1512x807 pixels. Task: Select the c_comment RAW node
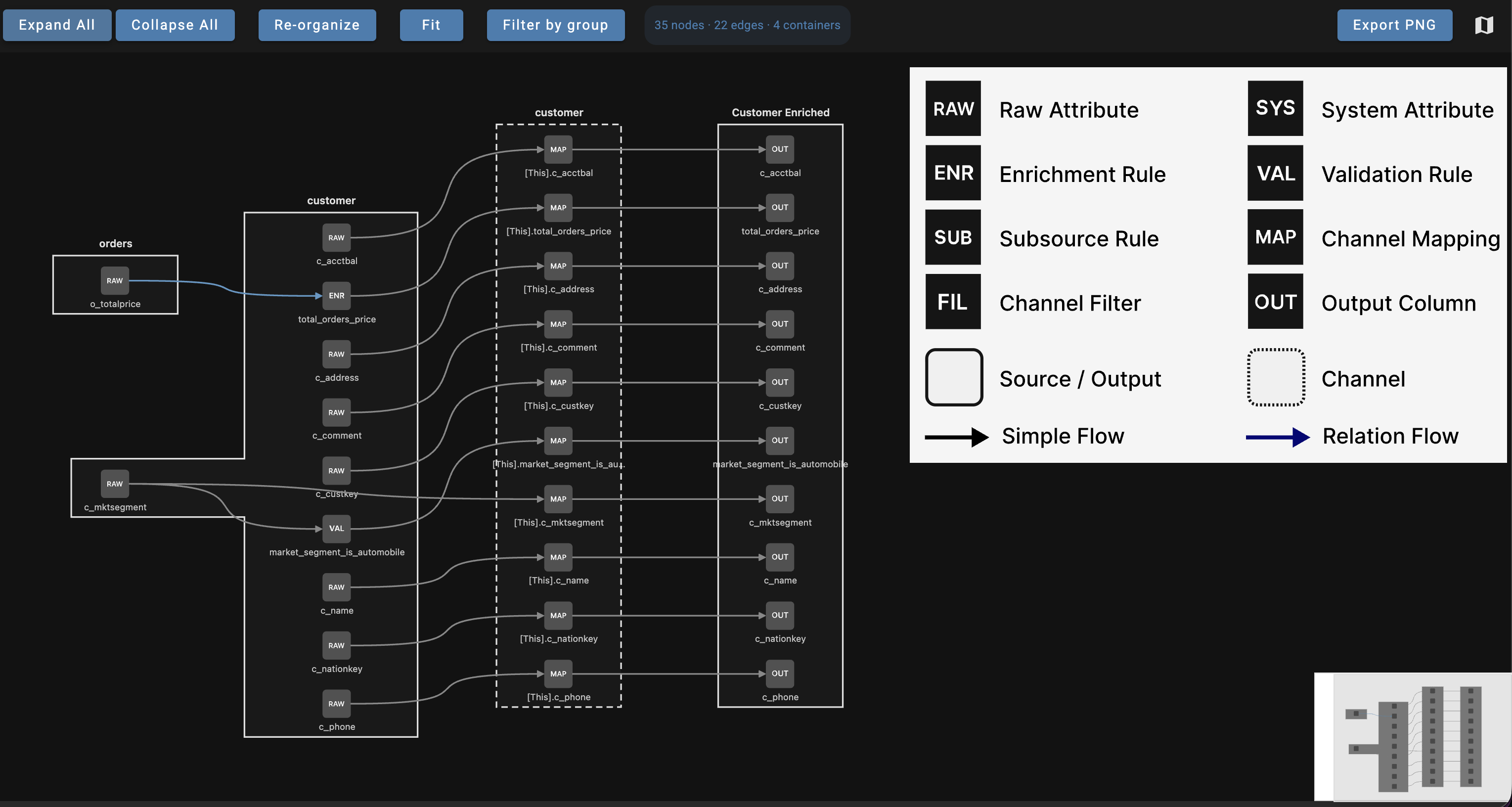click(x=336, y=412)
